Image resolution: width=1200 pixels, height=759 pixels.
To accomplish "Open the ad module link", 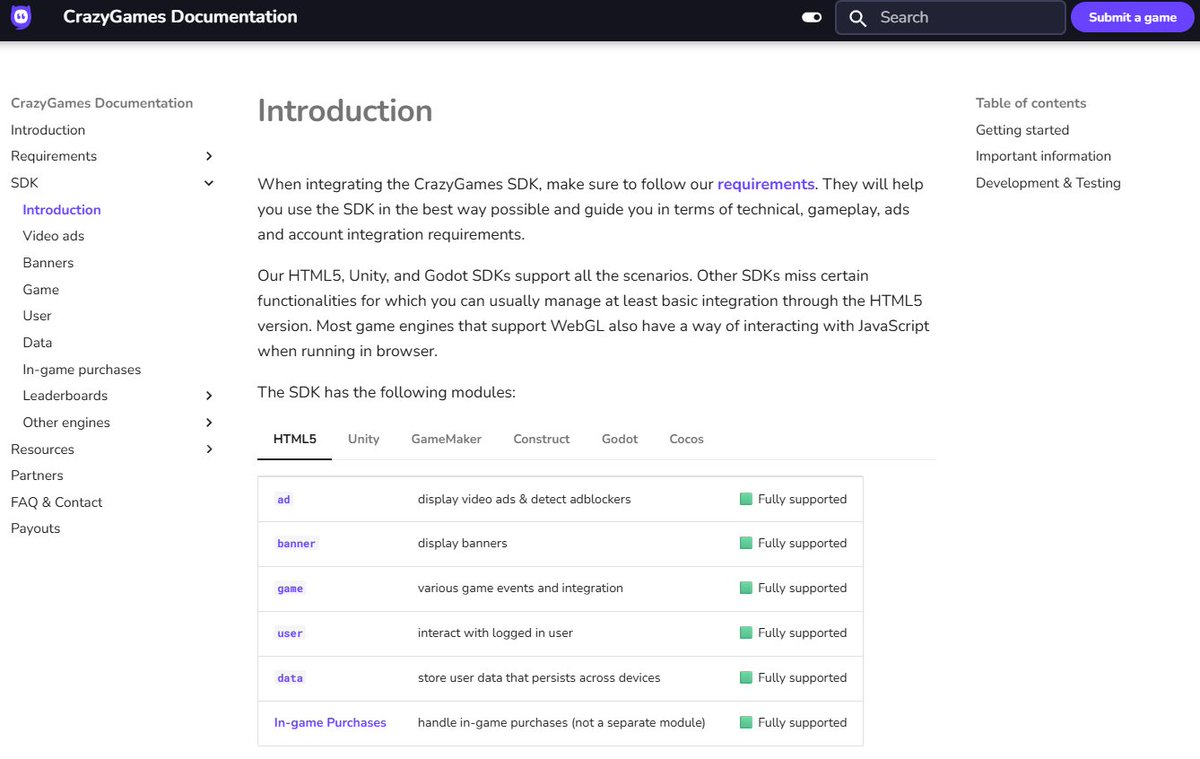I will pyautogui.click(x=284, y=499).
